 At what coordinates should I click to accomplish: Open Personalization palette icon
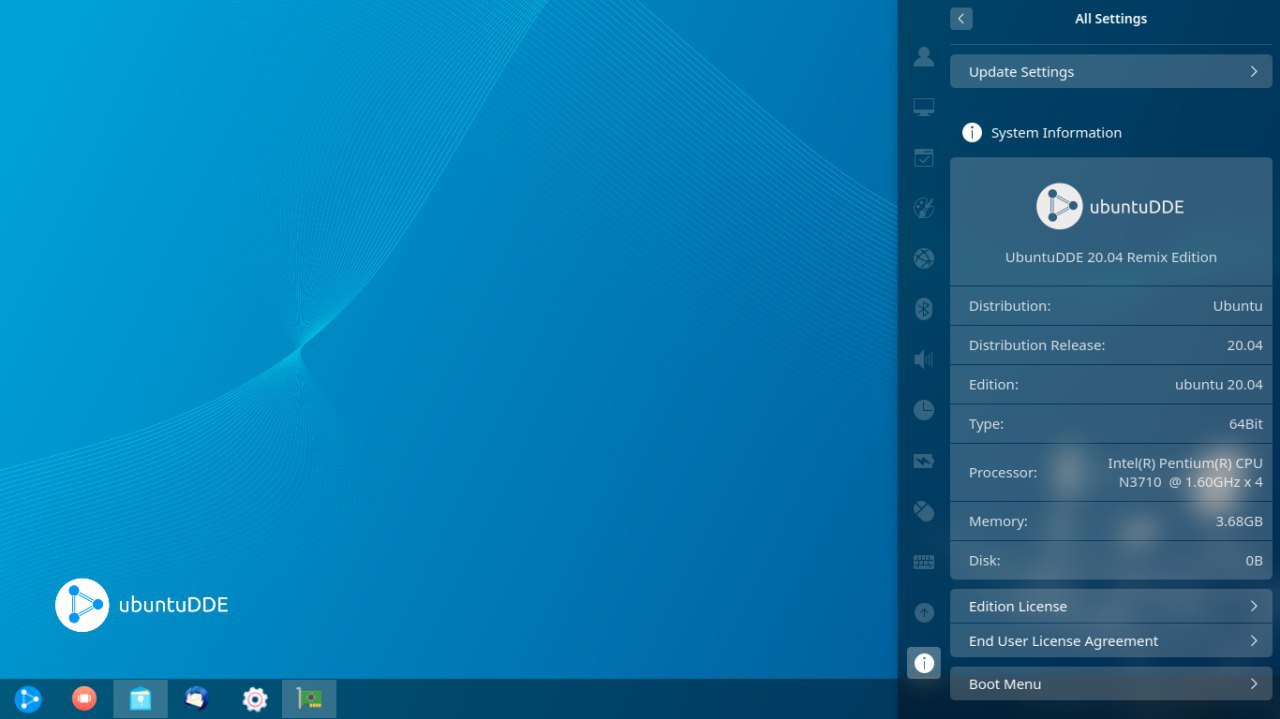pyautogui.click(x=924, y=208)
